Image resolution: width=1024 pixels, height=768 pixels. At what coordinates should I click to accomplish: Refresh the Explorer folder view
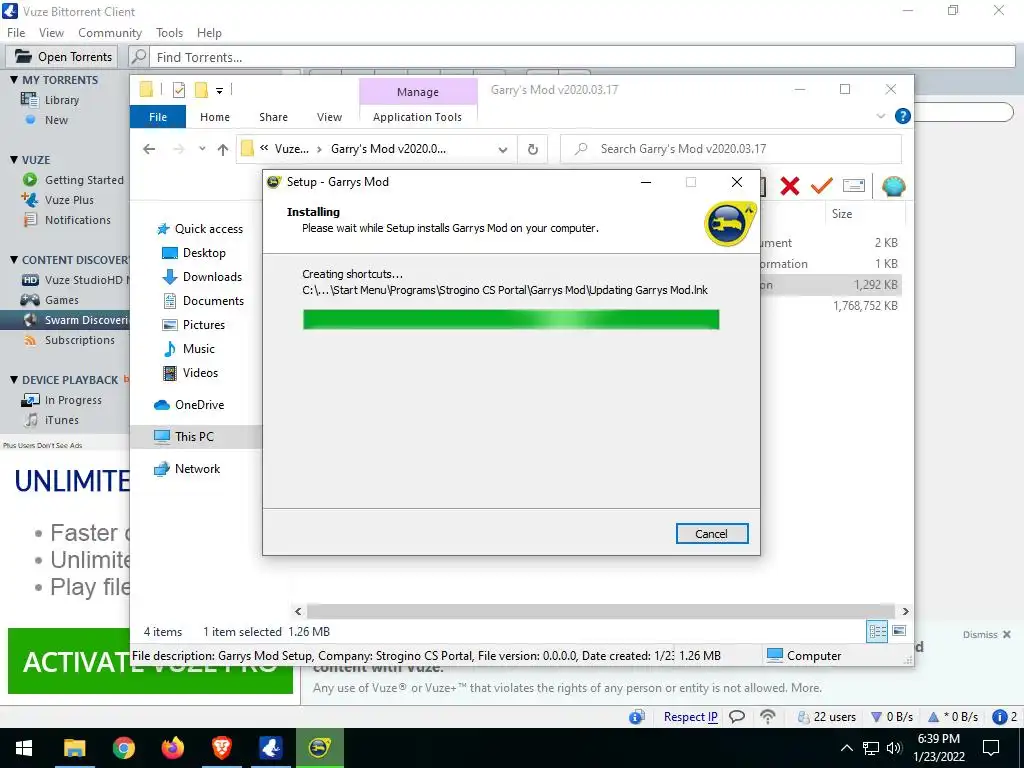(x=533, y=150)
